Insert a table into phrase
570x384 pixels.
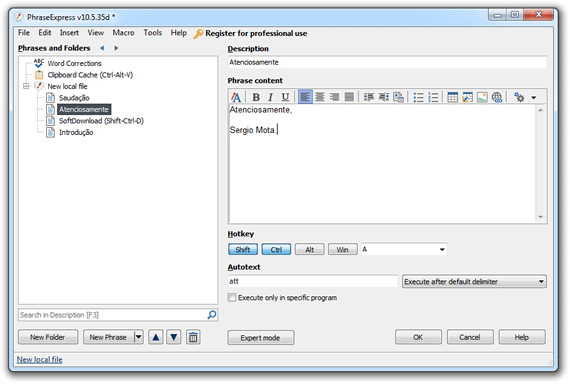click(453, 97)
